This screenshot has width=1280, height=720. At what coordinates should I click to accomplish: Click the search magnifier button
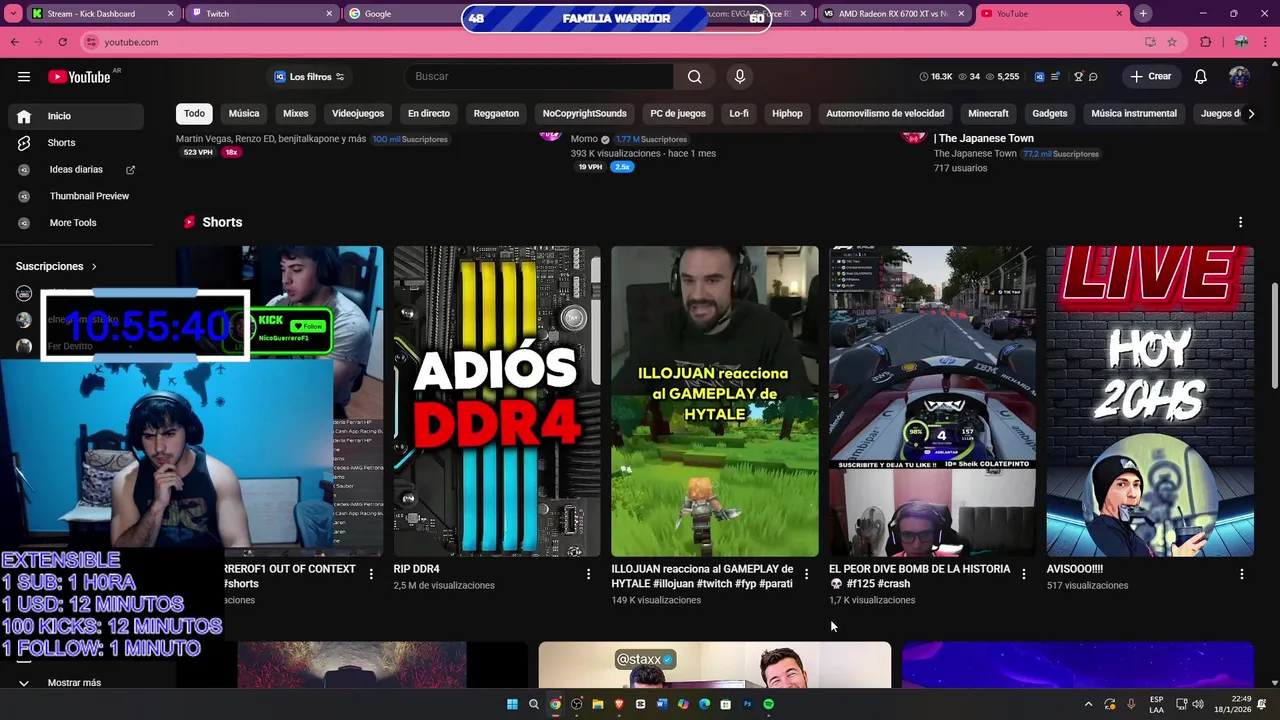point(694,77)
